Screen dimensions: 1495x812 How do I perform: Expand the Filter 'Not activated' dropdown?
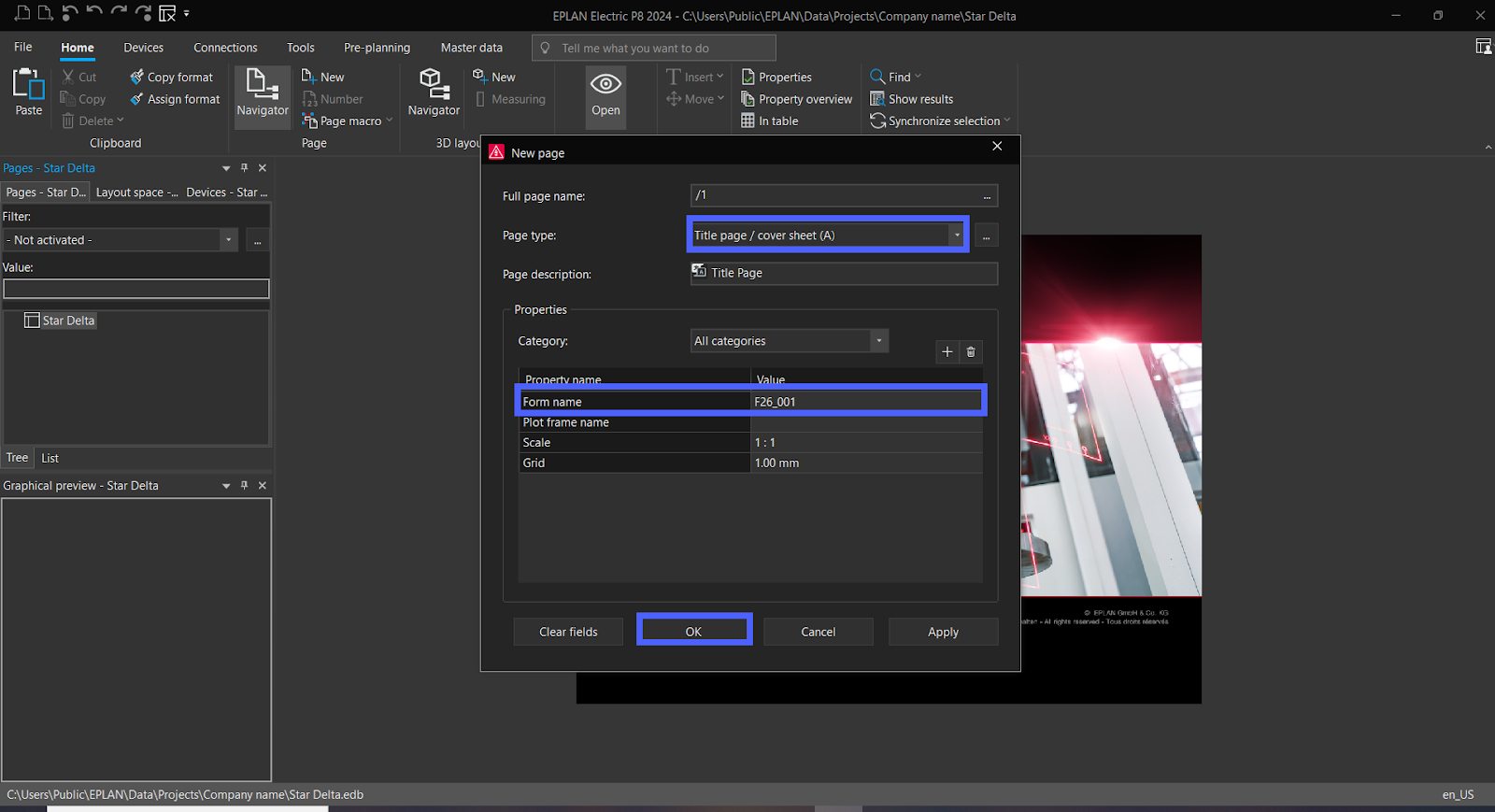tap(228, 240)
